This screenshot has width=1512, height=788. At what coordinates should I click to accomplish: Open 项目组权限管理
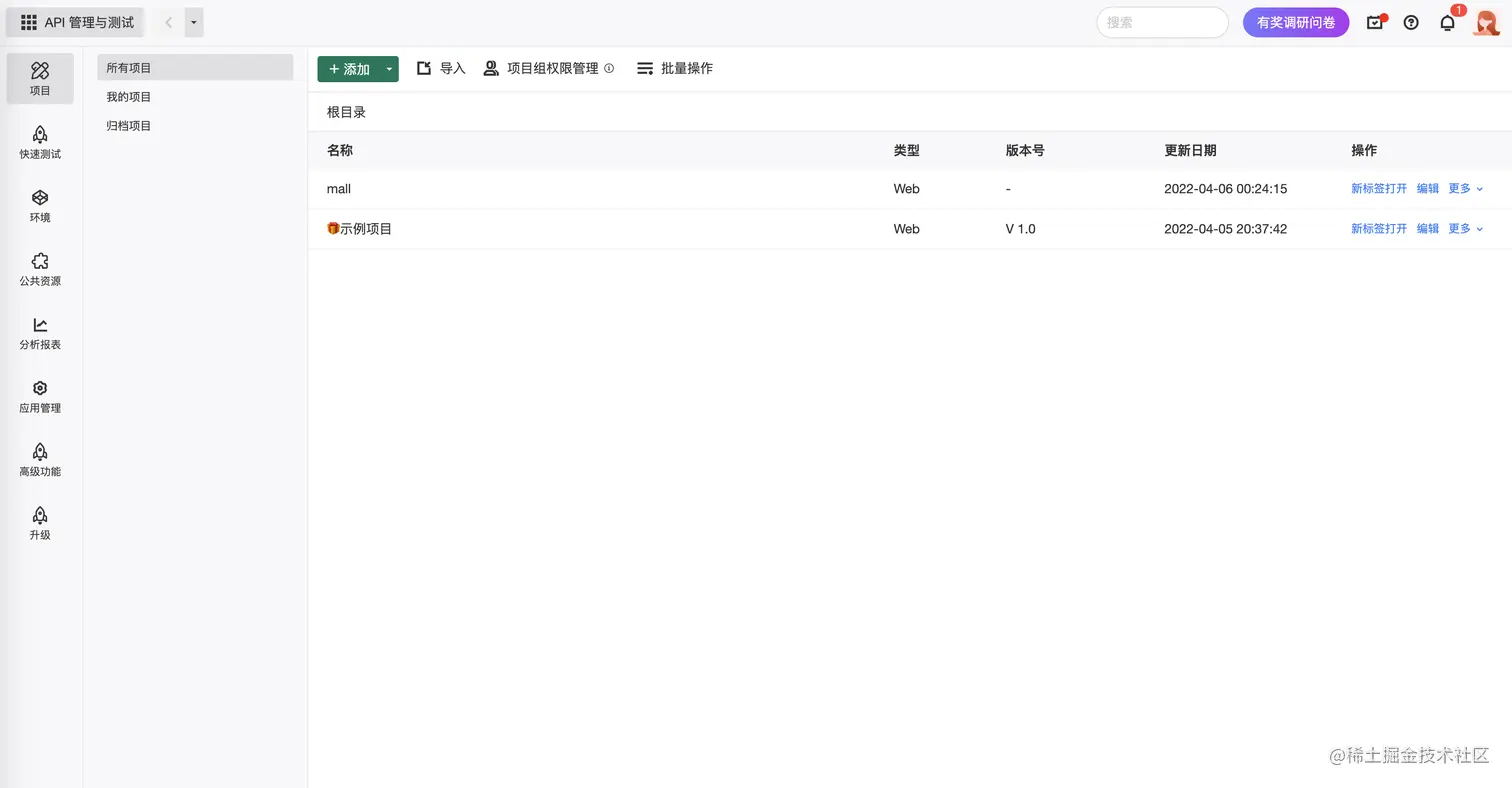[x=541, y=69]
